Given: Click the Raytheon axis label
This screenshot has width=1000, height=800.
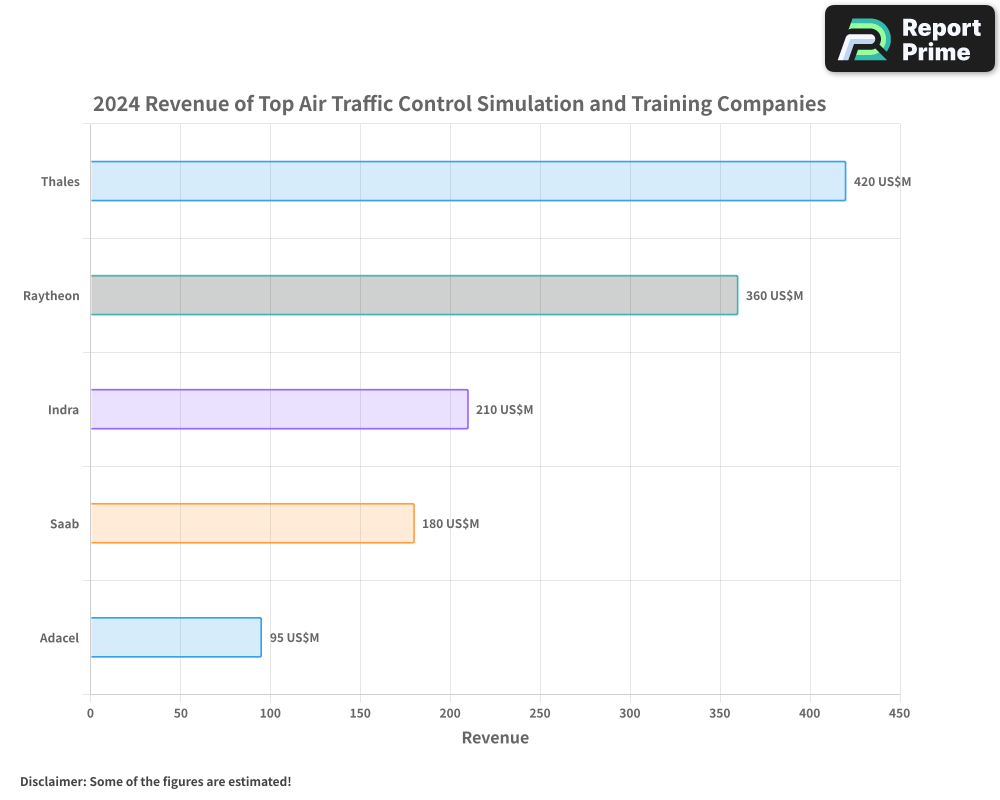Looking at the screenshot, I should point(51,295).
